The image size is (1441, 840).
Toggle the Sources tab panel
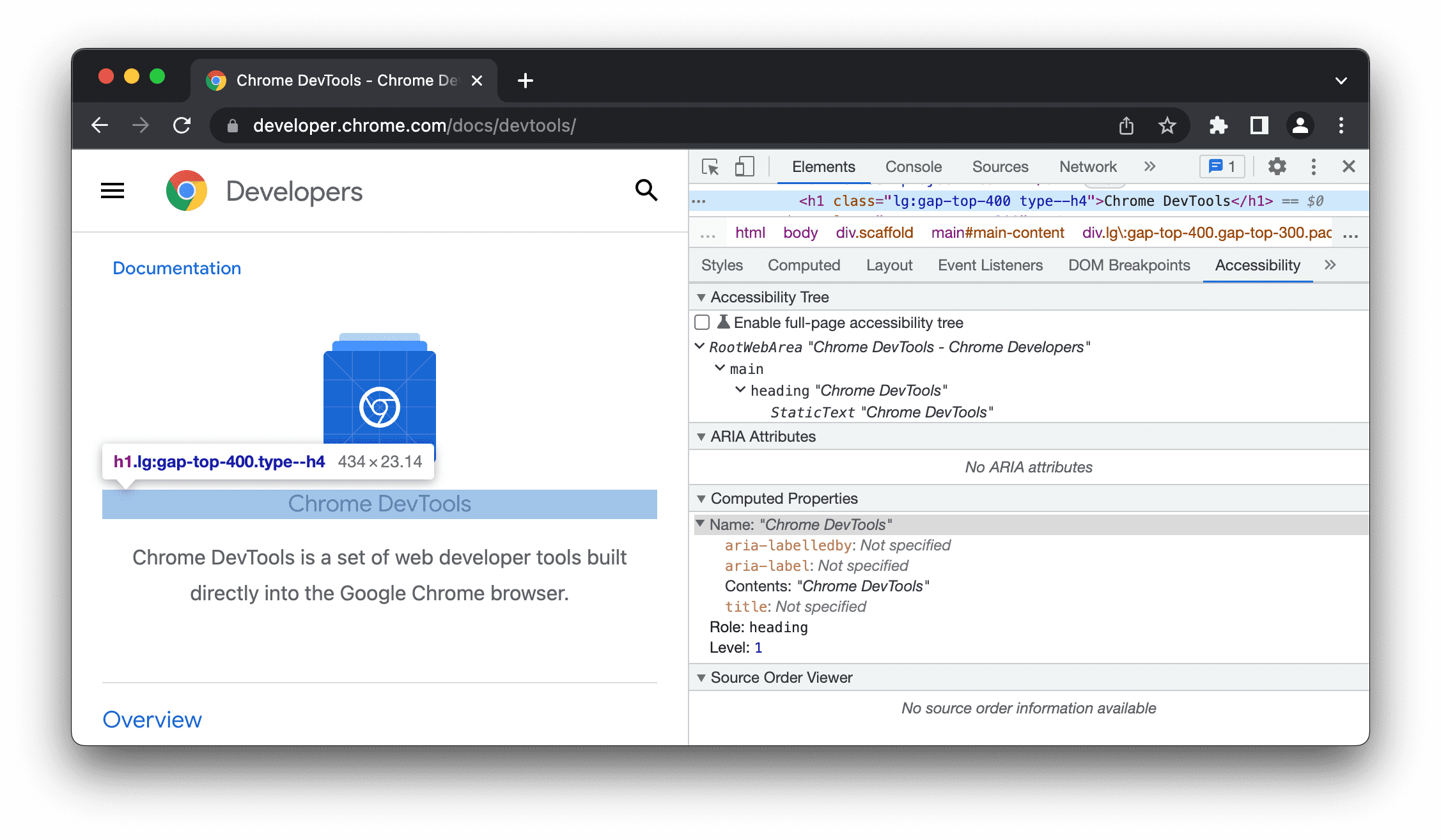coord(1000,167)
